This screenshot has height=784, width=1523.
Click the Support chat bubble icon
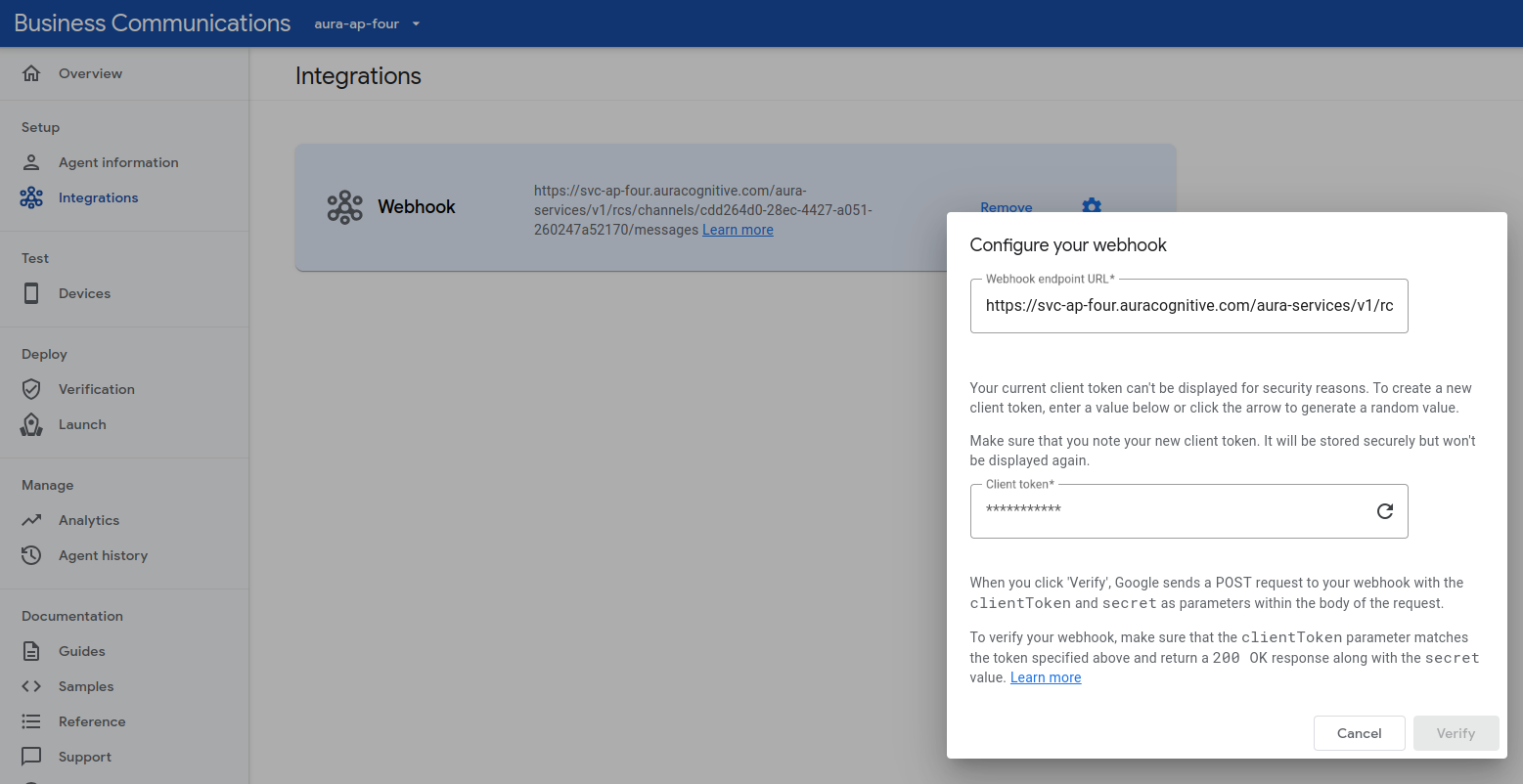[31, 757]
